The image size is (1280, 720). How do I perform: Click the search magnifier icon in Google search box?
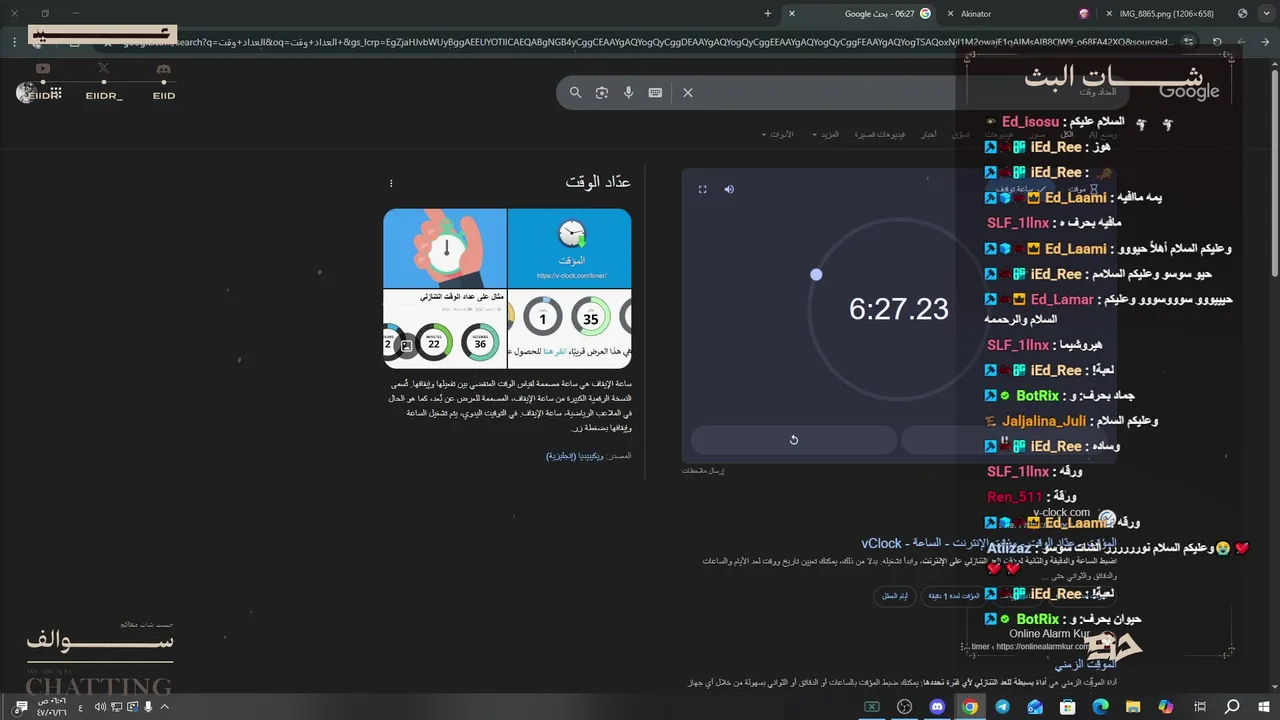click(x=575, y=92)
